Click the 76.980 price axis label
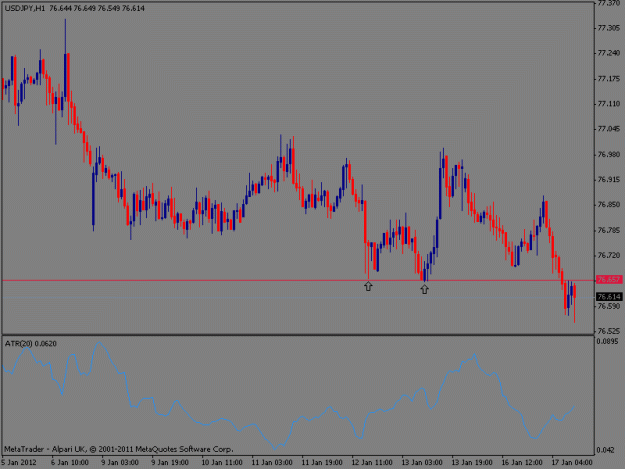 tap(609, 154)
